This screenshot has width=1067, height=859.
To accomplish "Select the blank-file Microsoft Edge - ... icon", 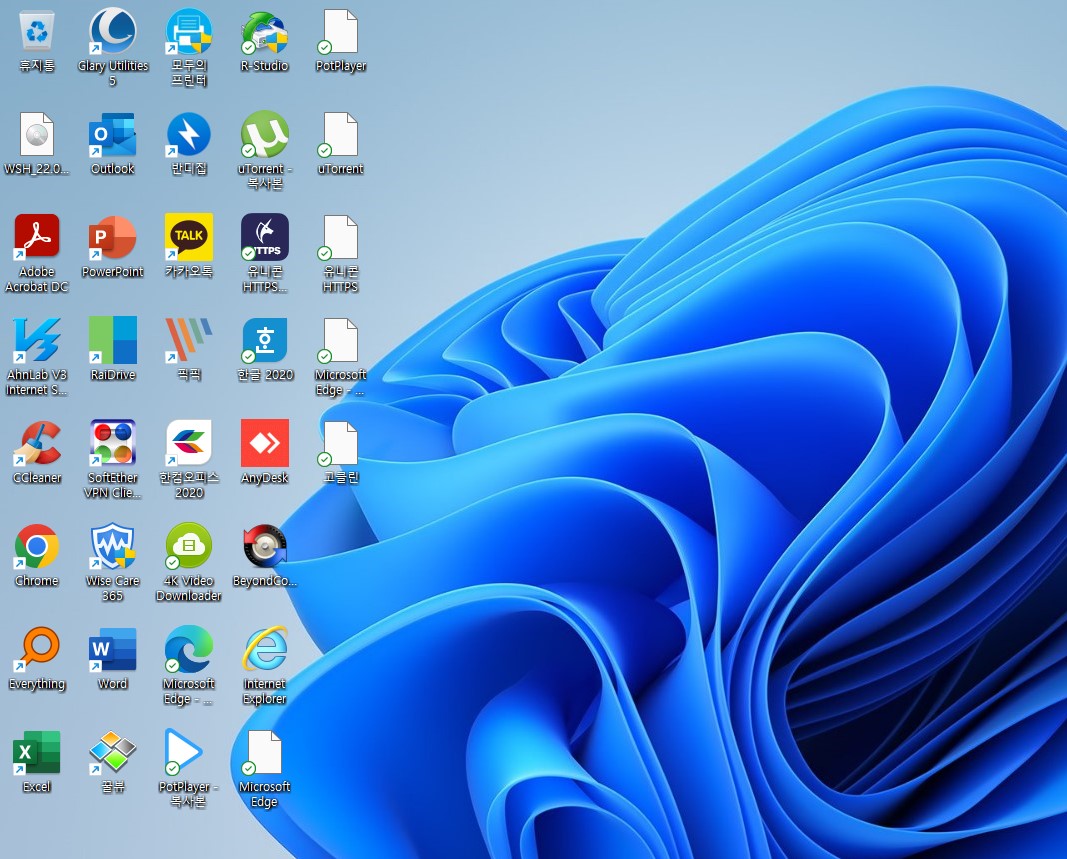I will pyautogui.click(x=340, y=340).
